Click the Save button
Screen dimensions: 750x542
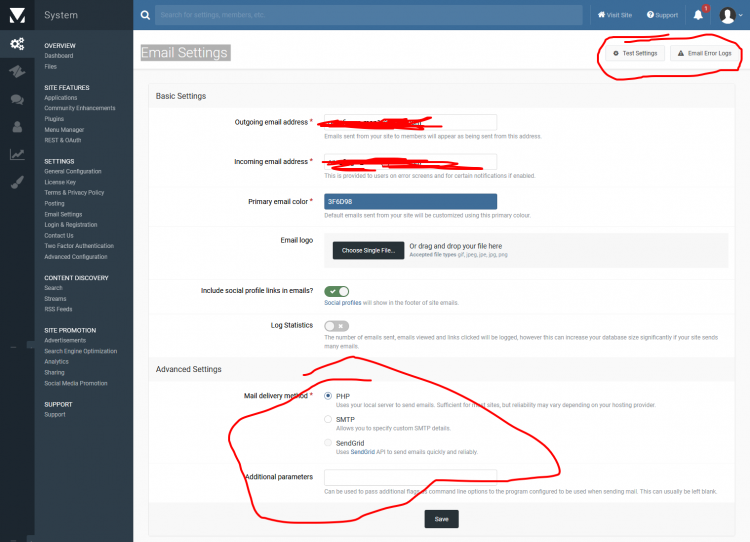(441, 518)
